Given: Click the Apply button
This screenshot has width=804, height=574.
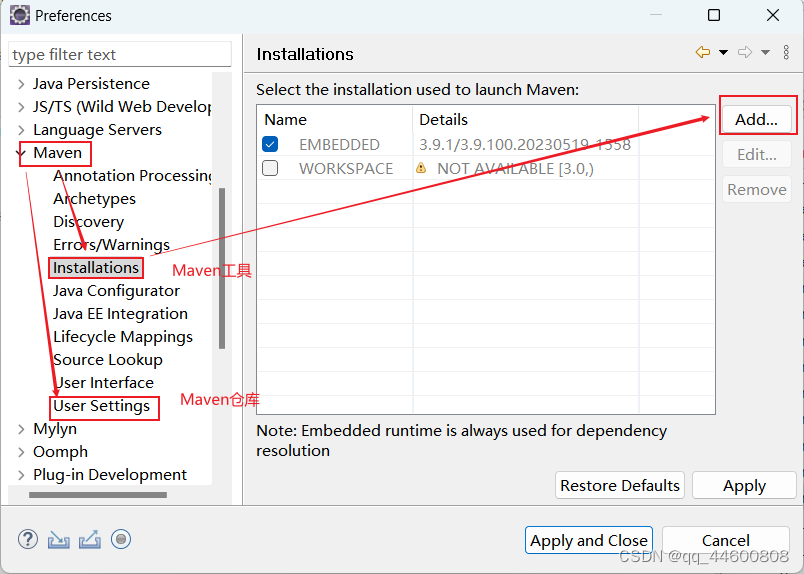Looking at the screenshot, I should point(744,485).
